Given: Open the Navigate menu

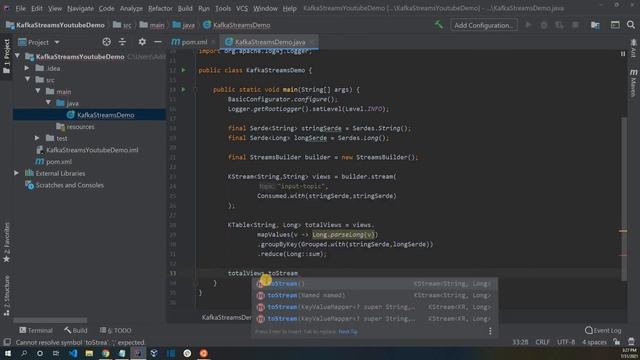Looking at the screenshot, I should point(80,8).
